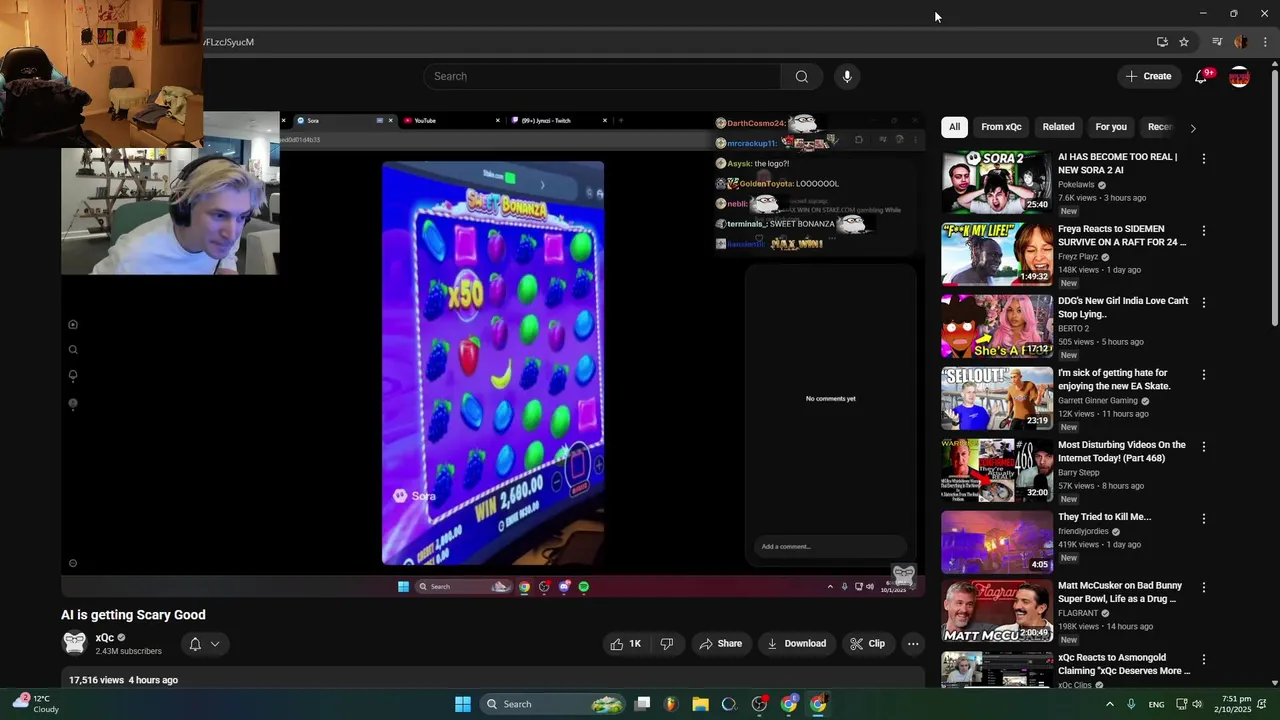Open options for Matt McCusker video
Screen dimensions: 1280x720
click(1204, 588)
